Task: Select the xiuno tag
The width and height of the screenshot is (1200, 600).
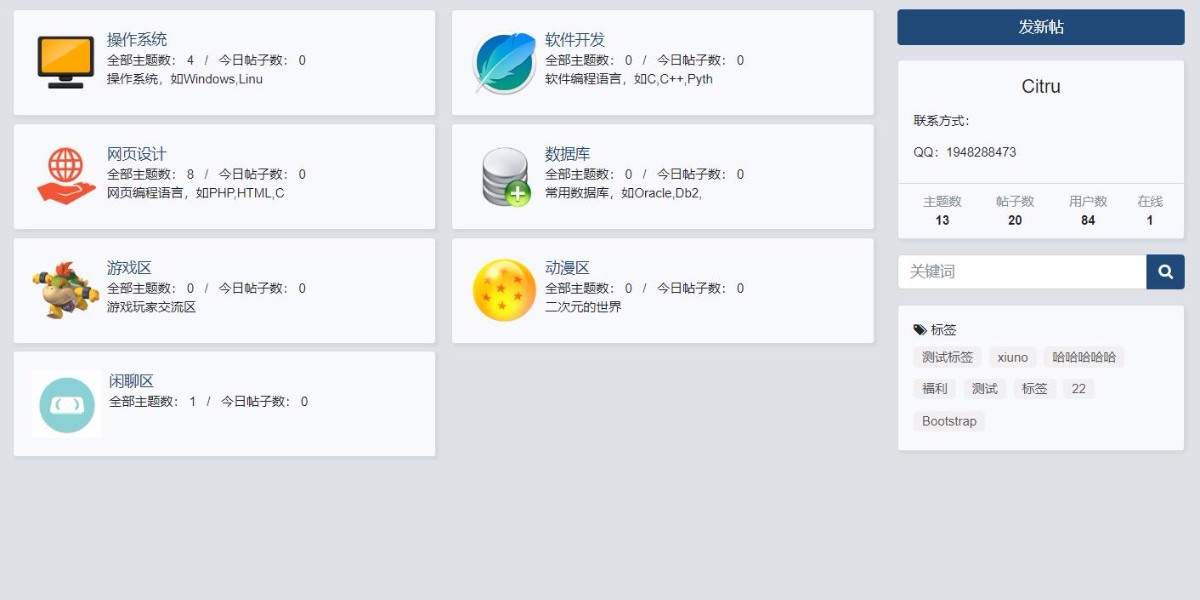Action: (1012, 357)
